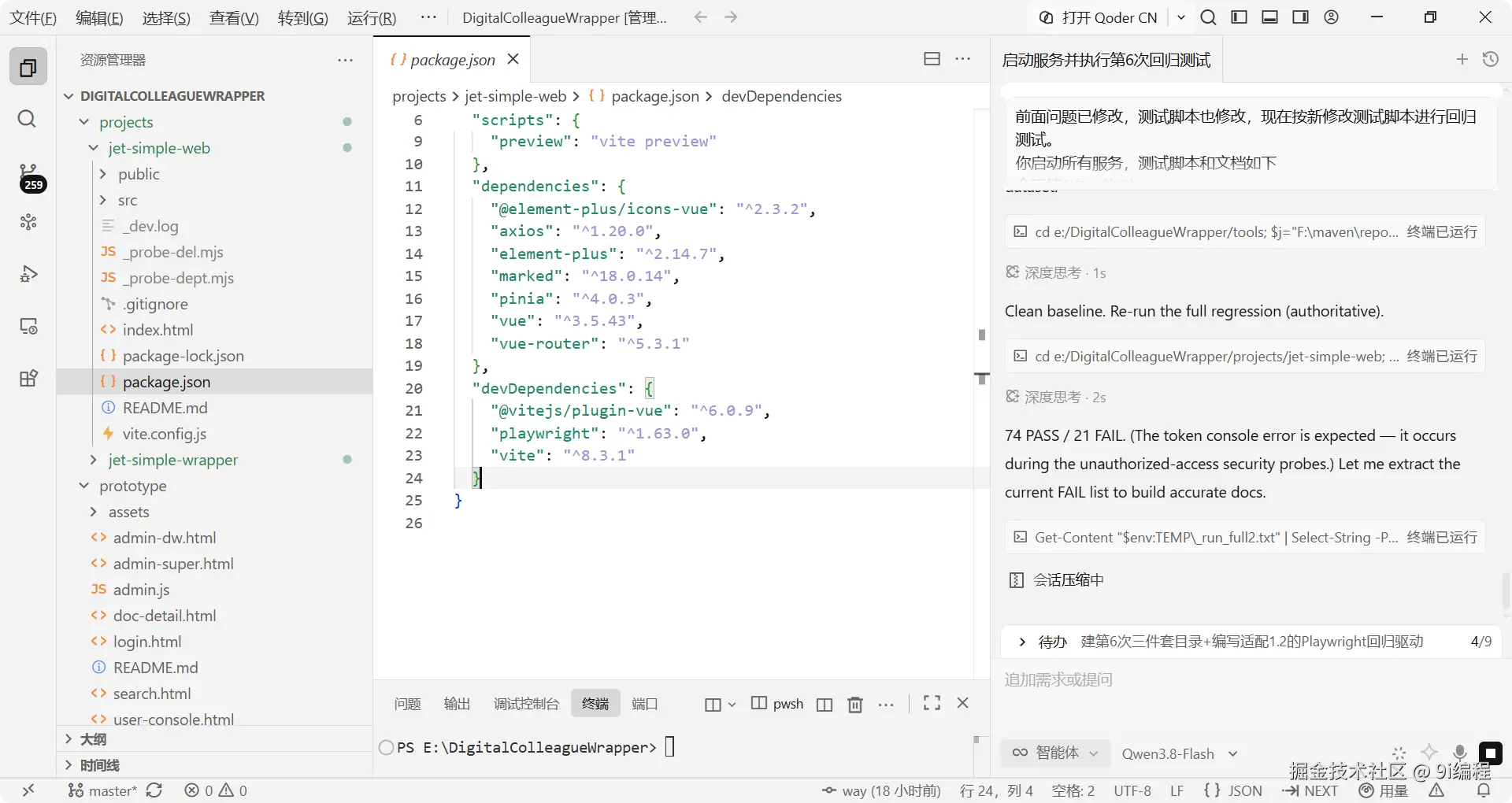Open the Qwen3.8-Flash model dropdown
The height and width of the screenshot is (803, 1512).
click(1180, 753)
